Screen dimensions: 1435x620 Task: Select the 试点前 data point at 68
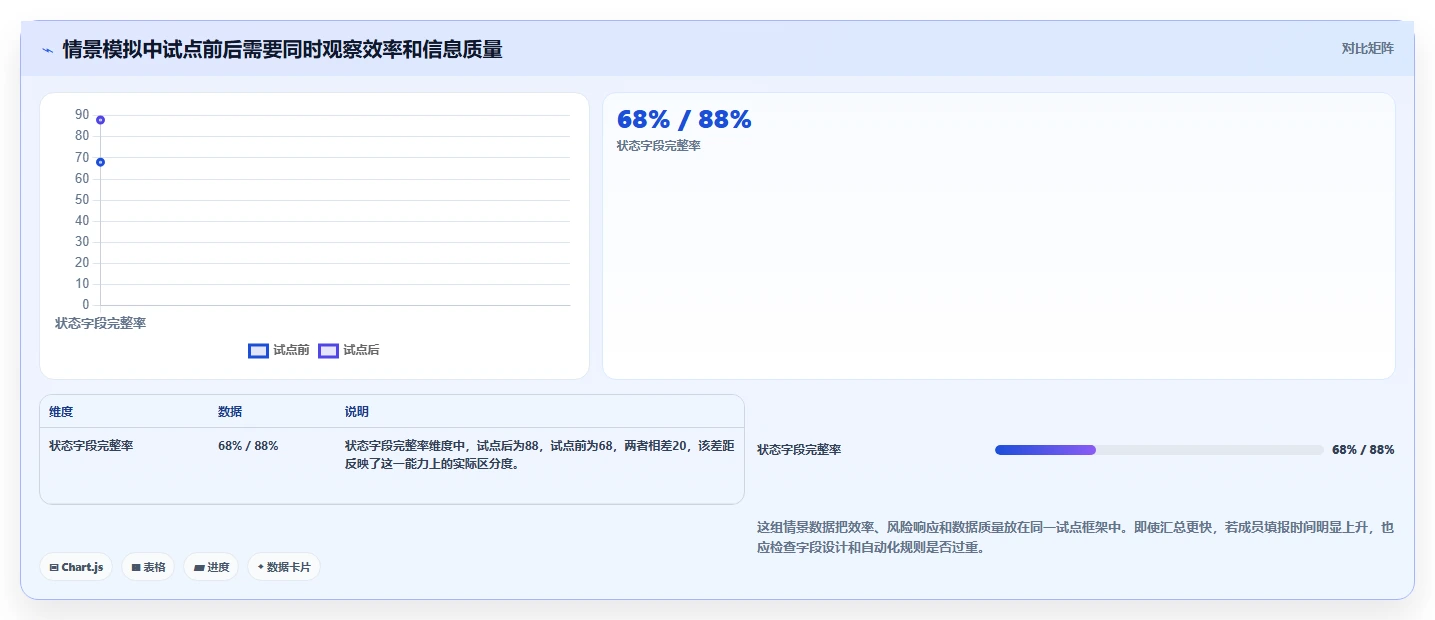(x=100, y=162)
